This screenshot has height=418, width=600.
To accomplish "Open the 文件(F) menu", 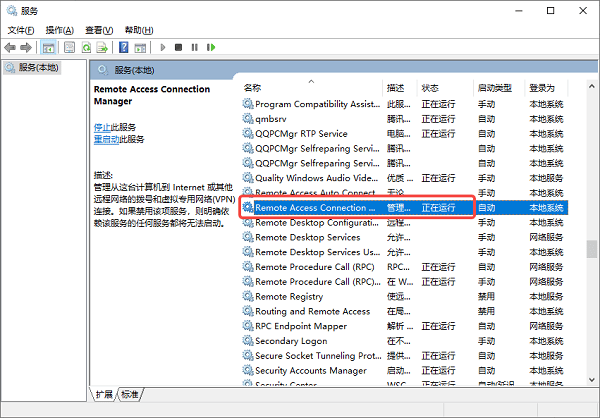I will pos(21,30).
